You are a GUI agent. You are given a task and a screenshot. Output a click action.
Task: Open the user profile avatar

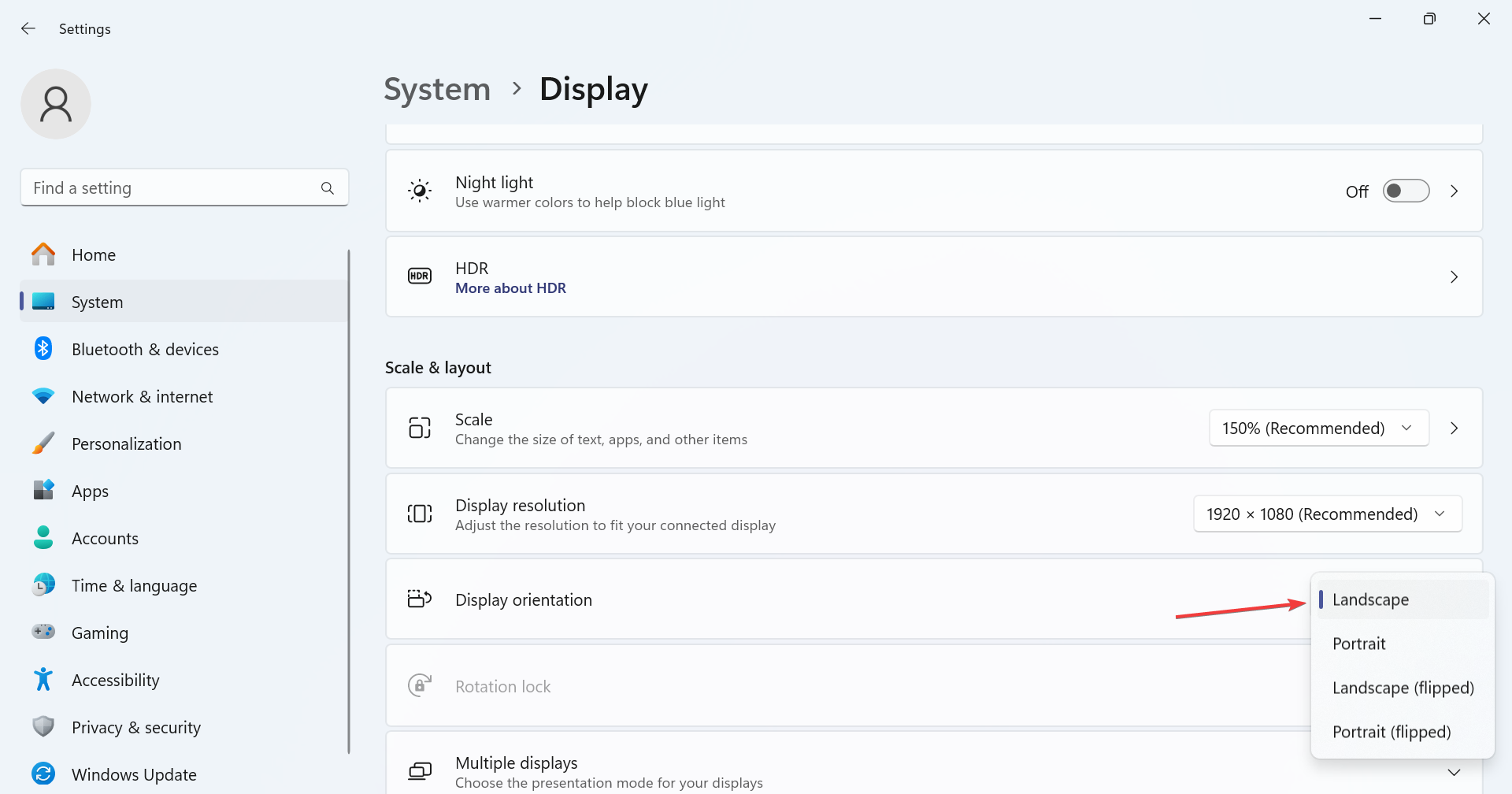coord(56,104)
